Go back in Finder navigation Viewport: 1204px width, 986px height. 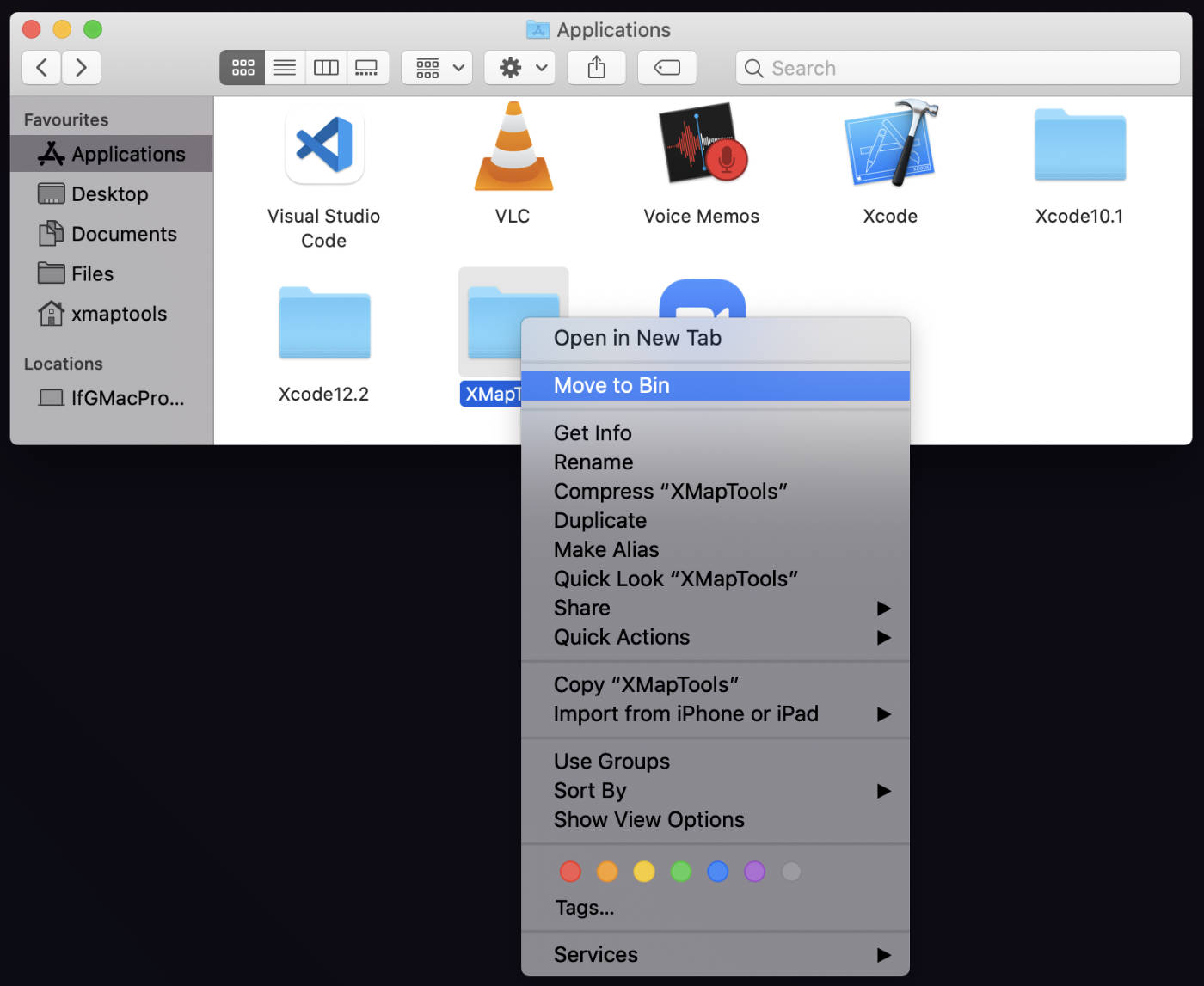tap(41, 68)
